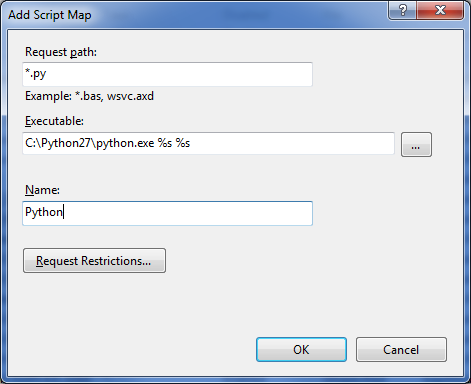
Task: Confirm with the OK button
Action: point(301,350)
